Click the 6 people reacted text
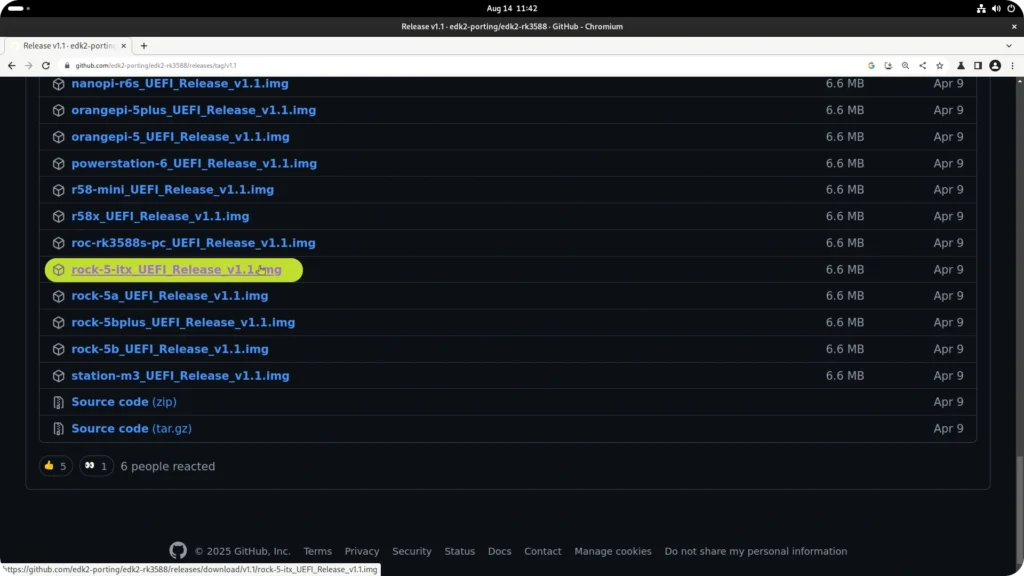This screenshot has width=1024, height=576. 168,466
